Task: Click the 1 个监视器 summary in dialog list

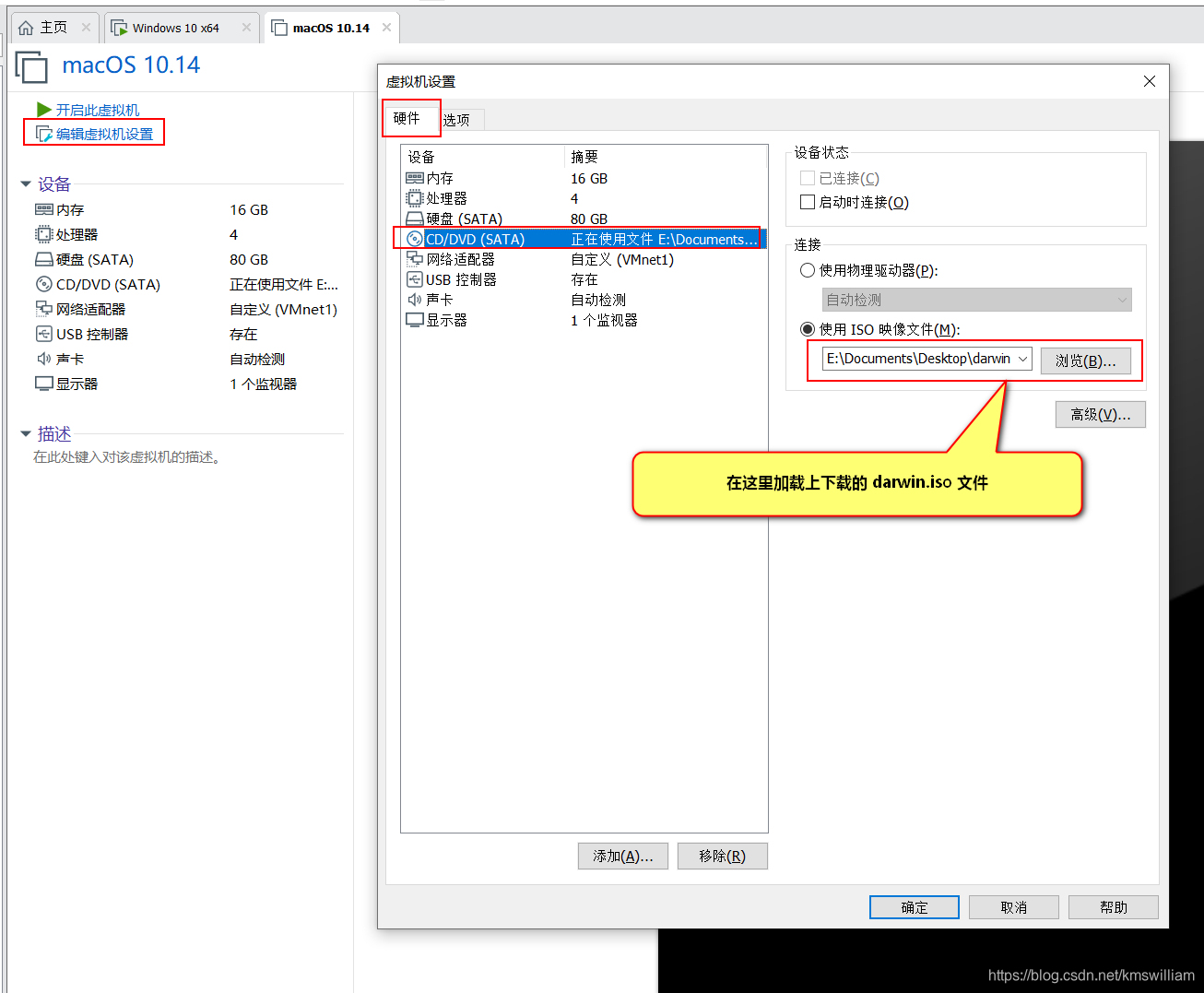Action: (x=604, y=320)
